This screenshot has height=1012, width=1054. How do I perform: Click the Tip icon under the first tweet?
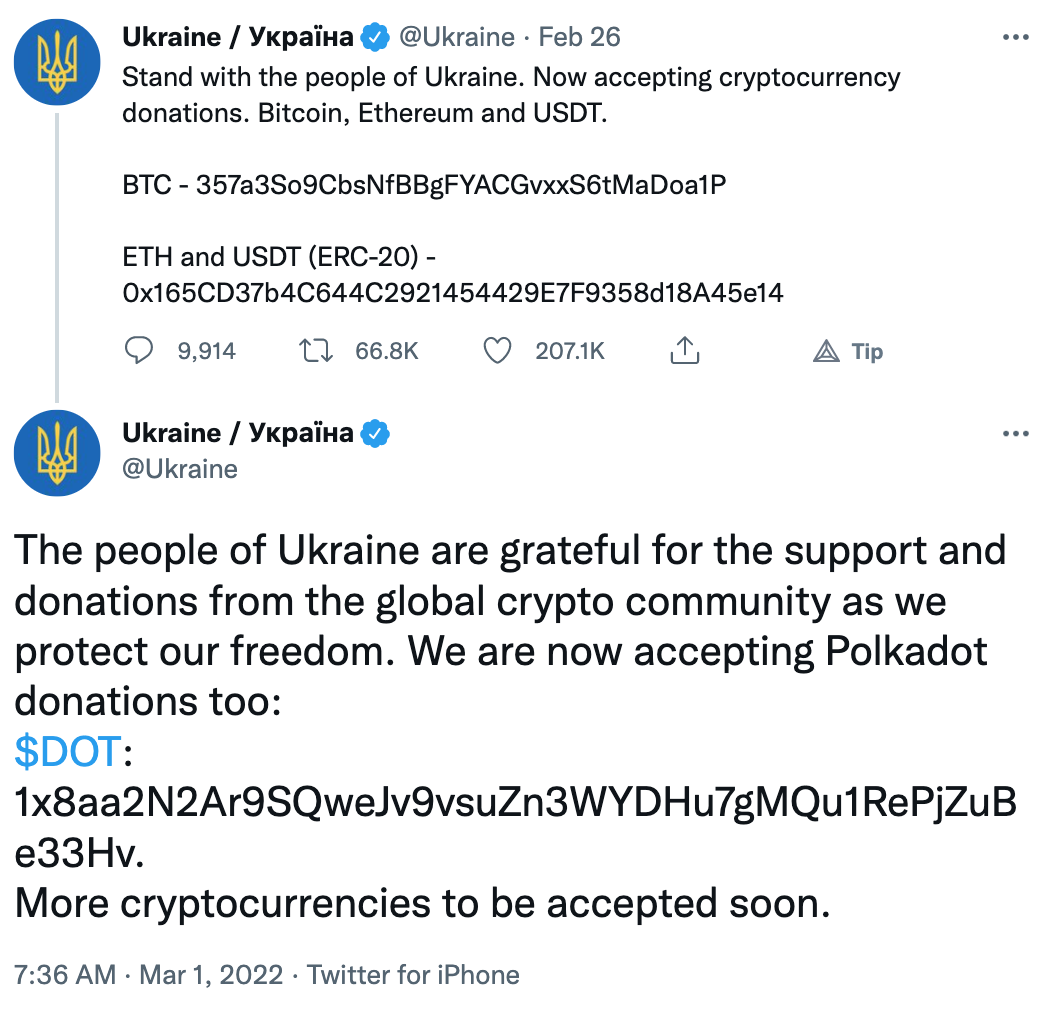click(x=828, y=351)
